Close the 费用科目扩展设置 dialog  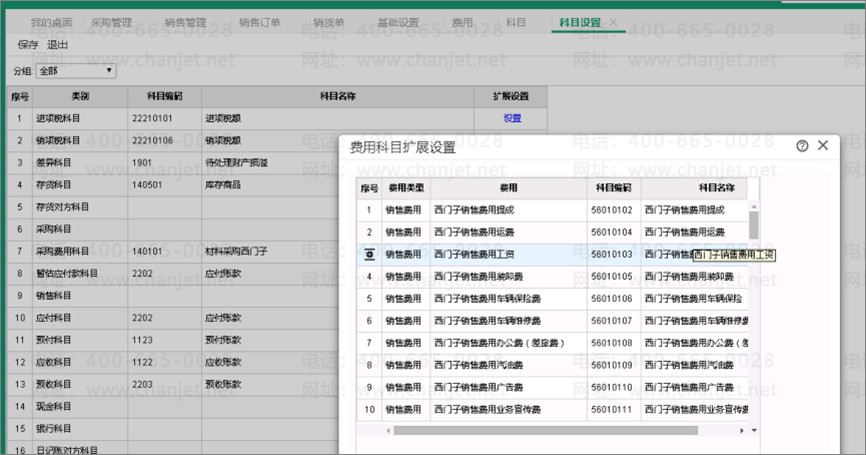[823, 146]
